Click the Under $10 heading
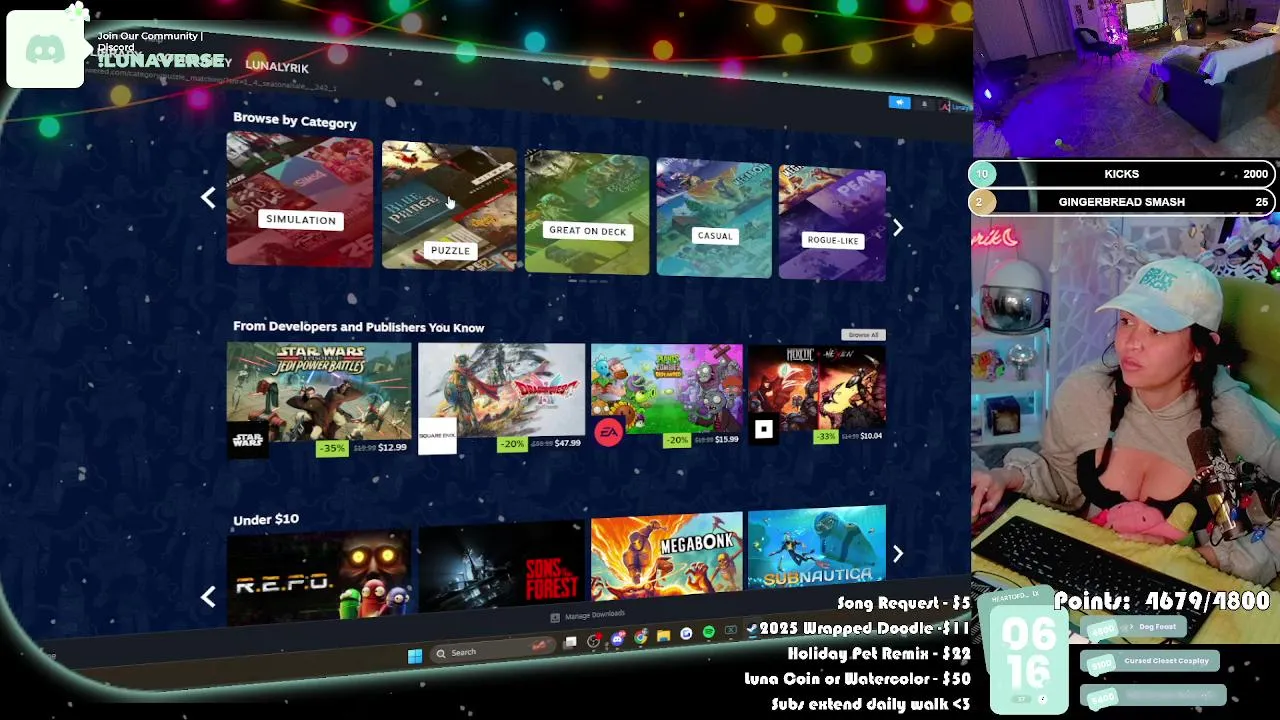 [x=266, y=519]
